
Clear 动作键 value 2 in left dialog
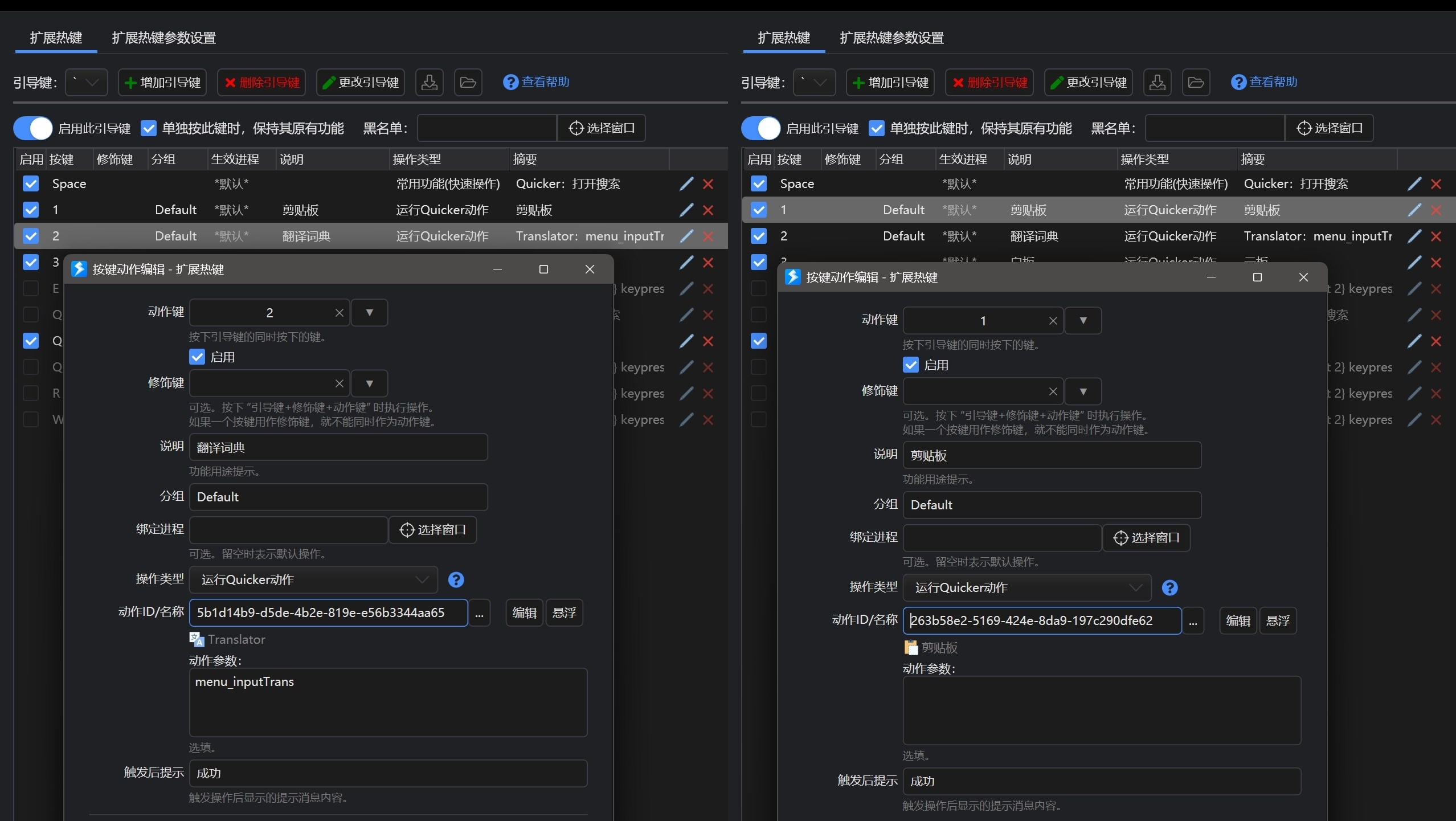[340, 313]
